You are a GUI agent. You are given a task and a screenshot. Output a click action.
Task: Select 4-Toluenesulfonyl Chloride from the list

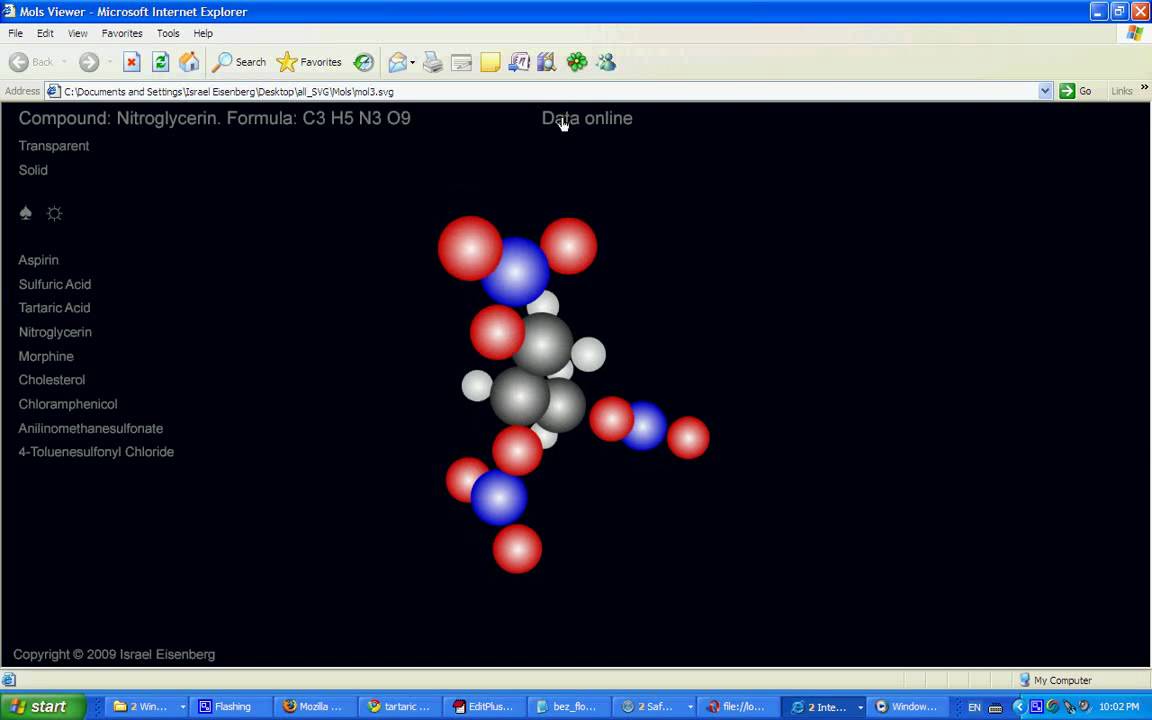coord(96,452)
